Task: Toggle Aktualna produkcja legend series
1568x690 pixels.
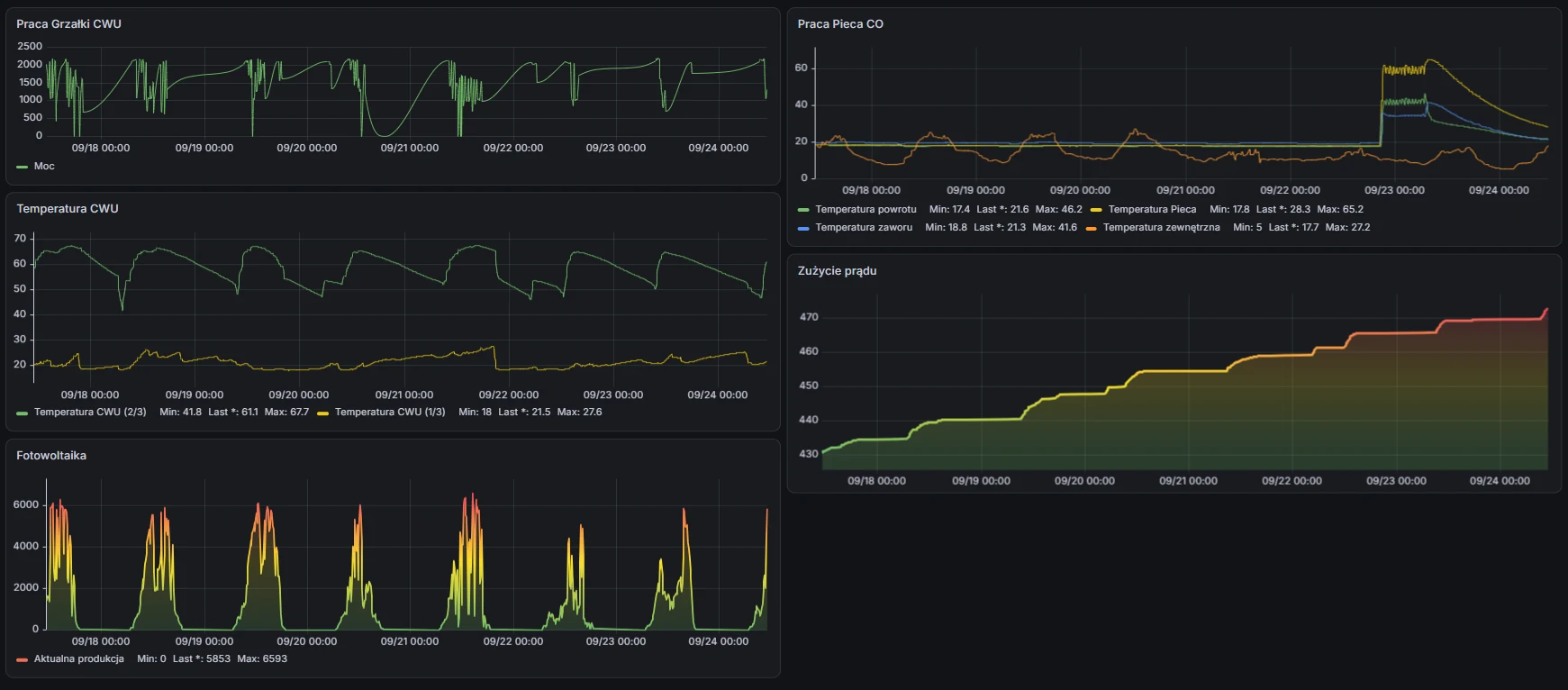Action: point(79,659)
